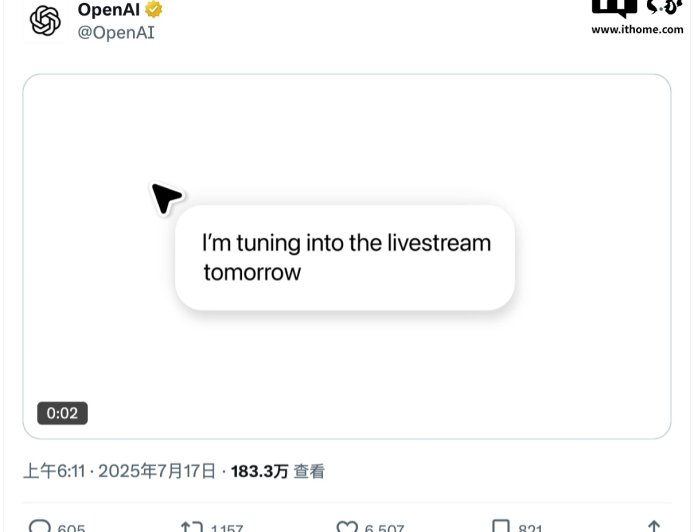Click the 2025年7月17日 date
Screen dimensions: 694x532
coord(157,471)
